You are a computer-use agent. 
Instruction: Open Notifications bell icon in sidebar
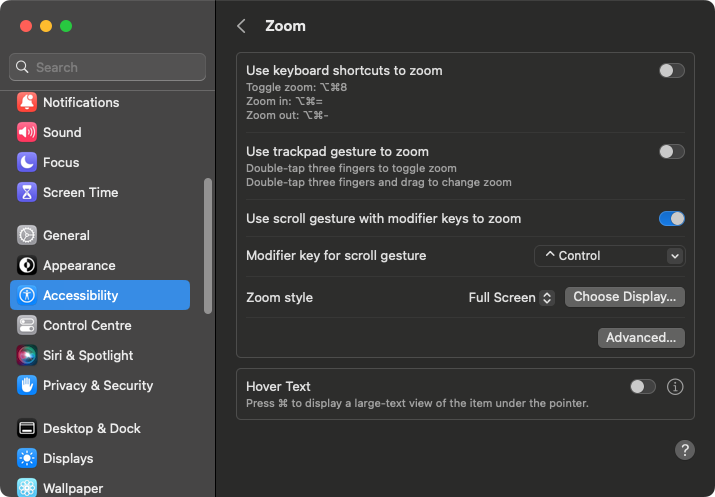coord(27,102)
